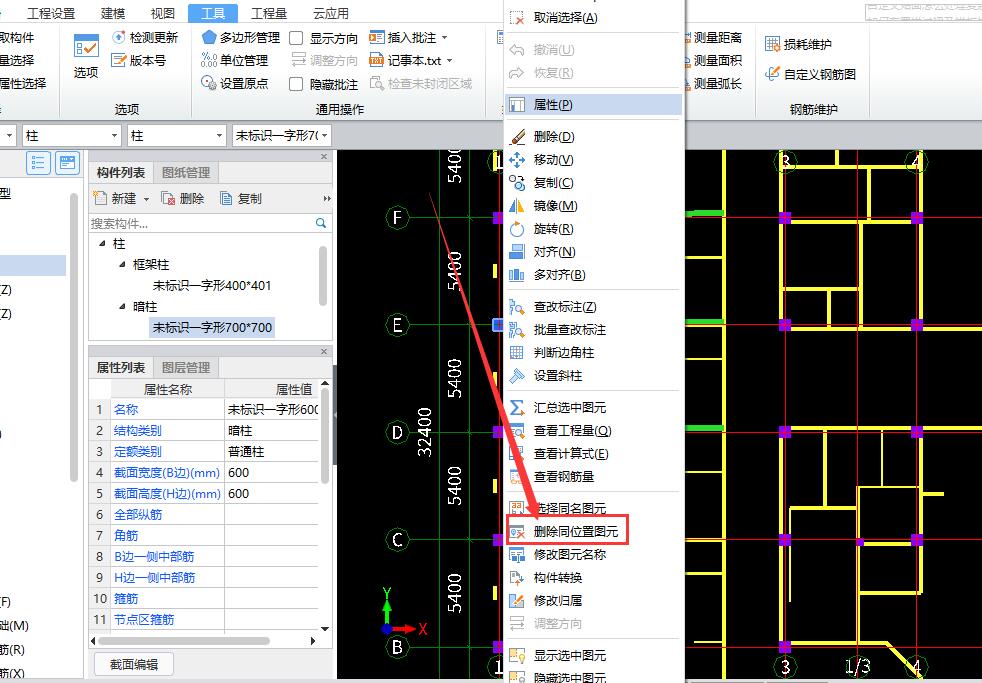This screenshot has height=683, width=982.
Task: Open 单位管理 unit management
Action: click(235, 60)
